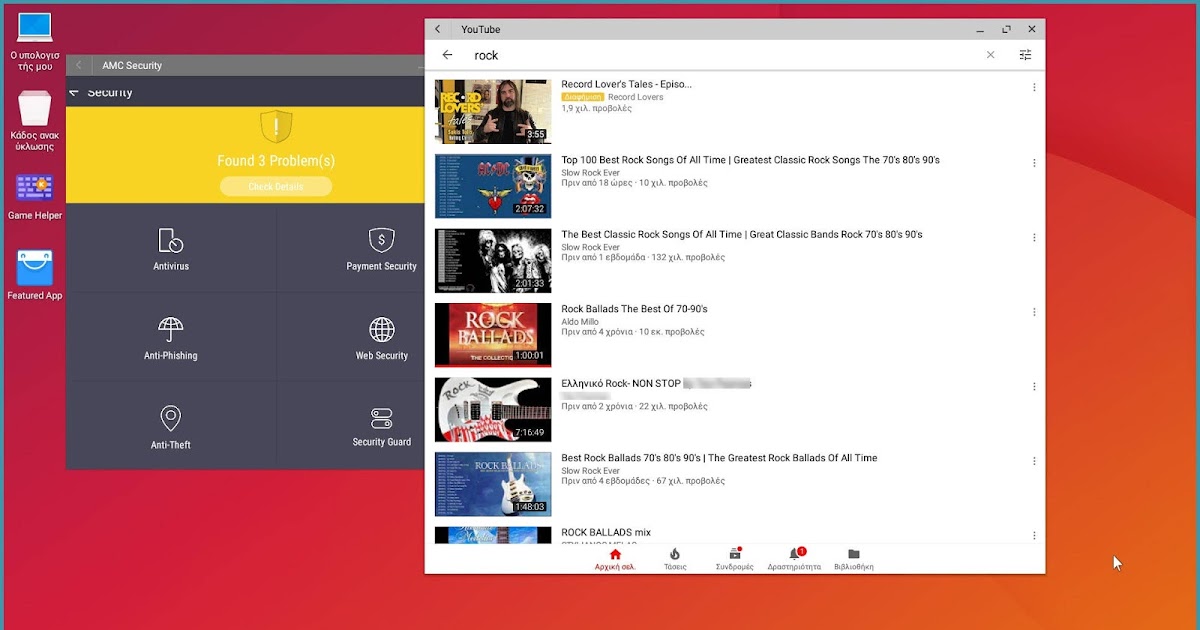Open Featured App desktop icon
The height and width of the screenshot is (630, 1200).
35,276
